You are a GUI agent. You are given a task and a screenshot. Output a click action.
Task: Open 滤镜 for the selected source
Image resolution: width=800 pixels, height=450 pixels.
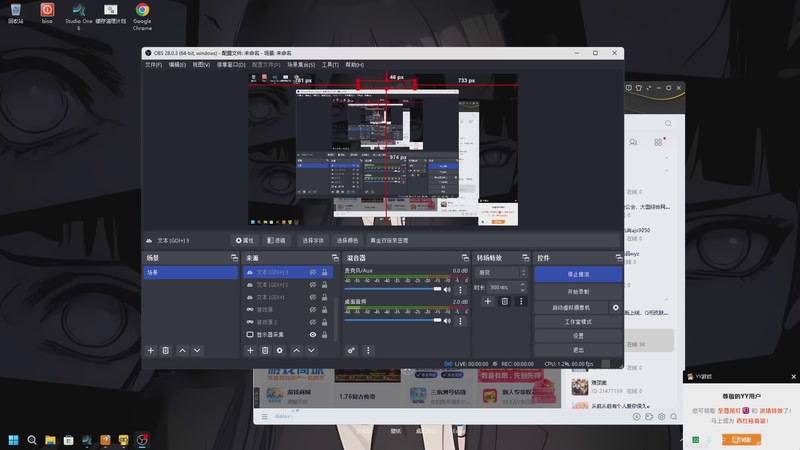[x=277, y=240]
